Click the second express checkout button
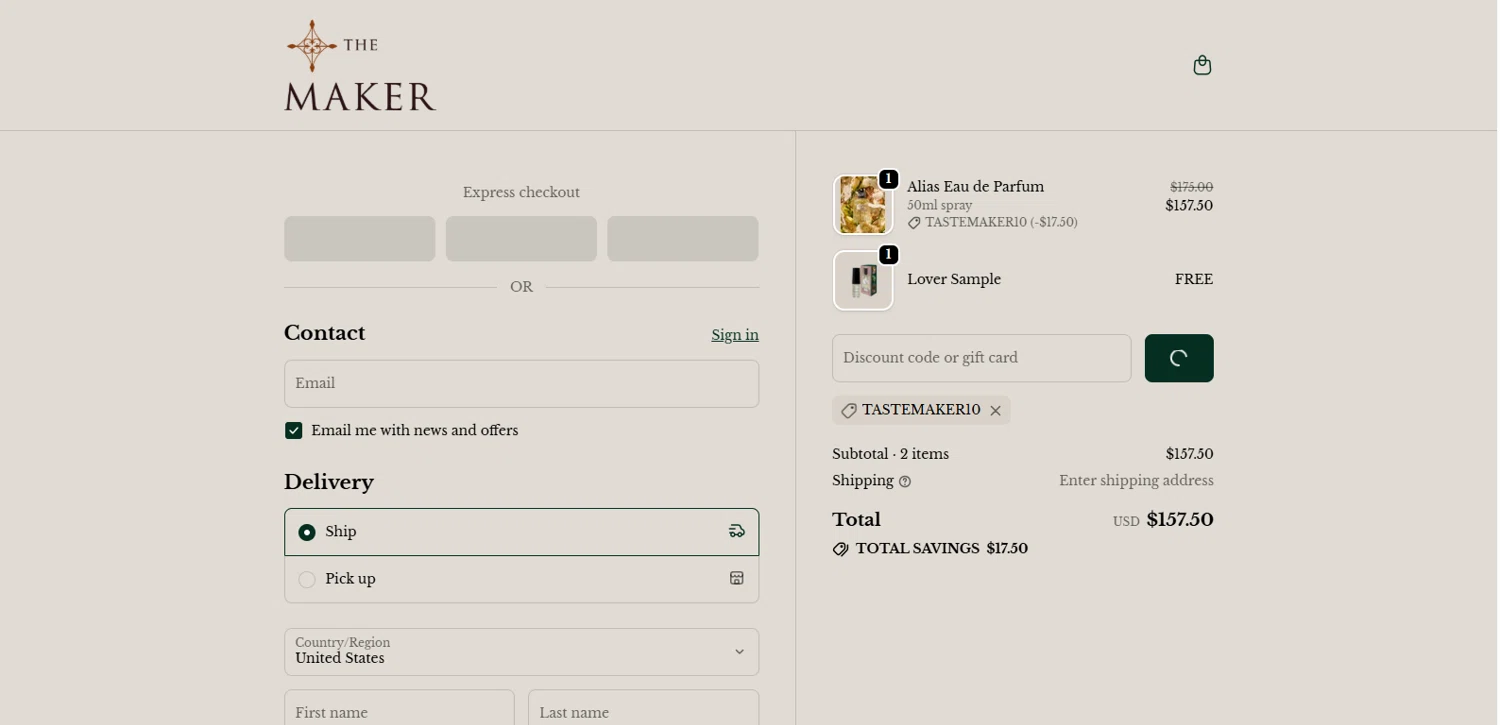 tap(521, 239)
